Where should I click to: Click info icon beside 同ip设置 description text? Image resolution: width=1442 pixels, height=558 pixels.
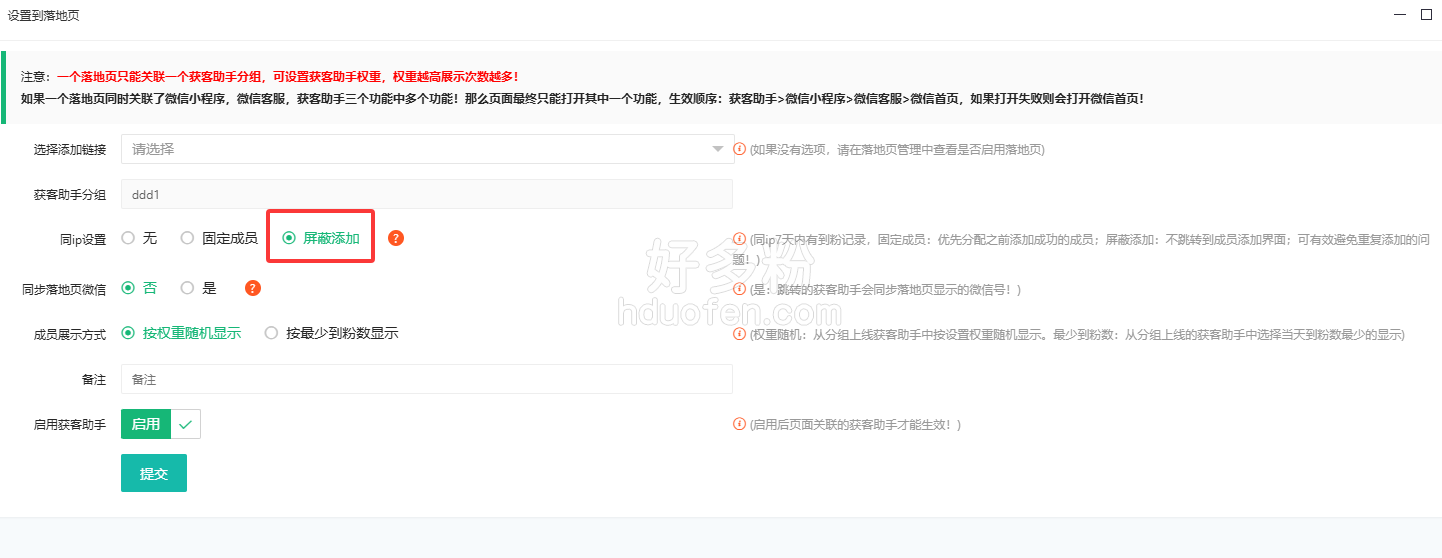tap(740, 239)
